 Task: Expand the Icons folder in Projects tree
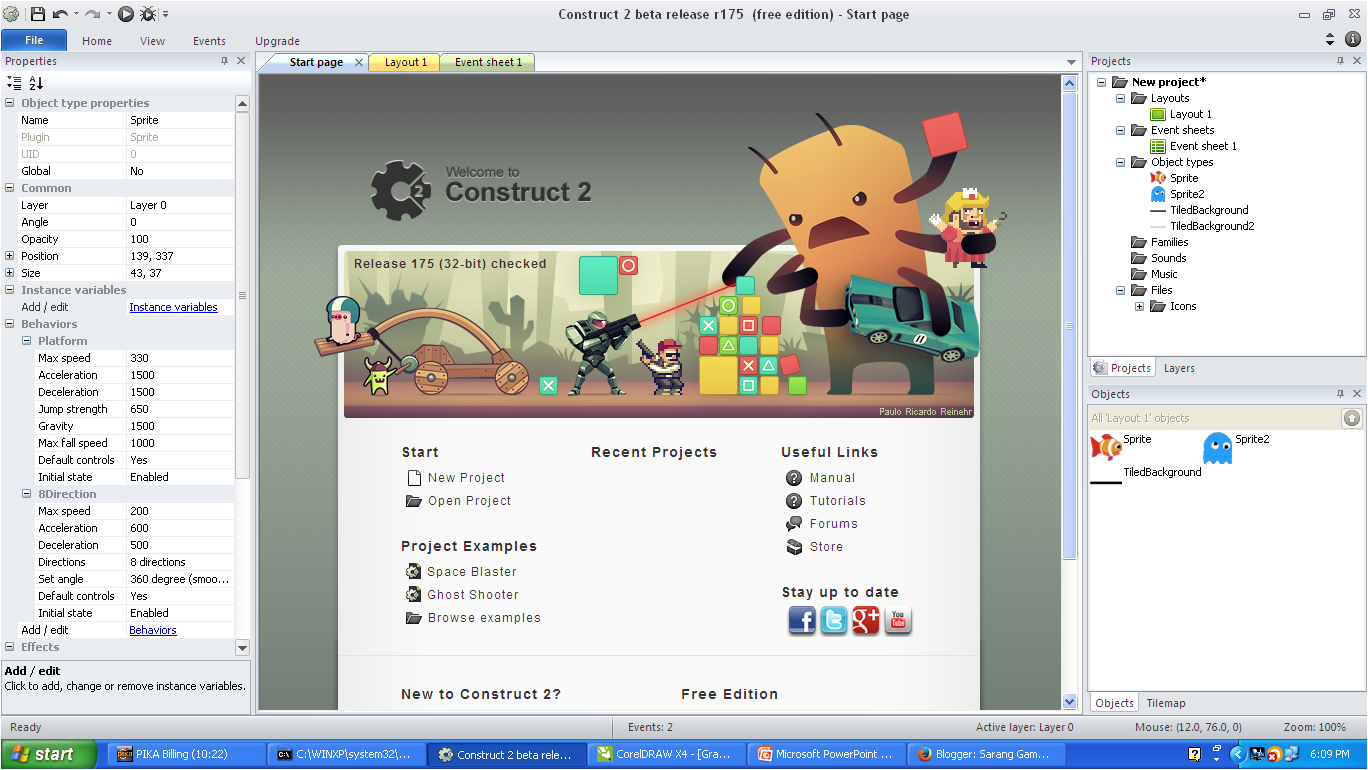[x=1141, y=306]
